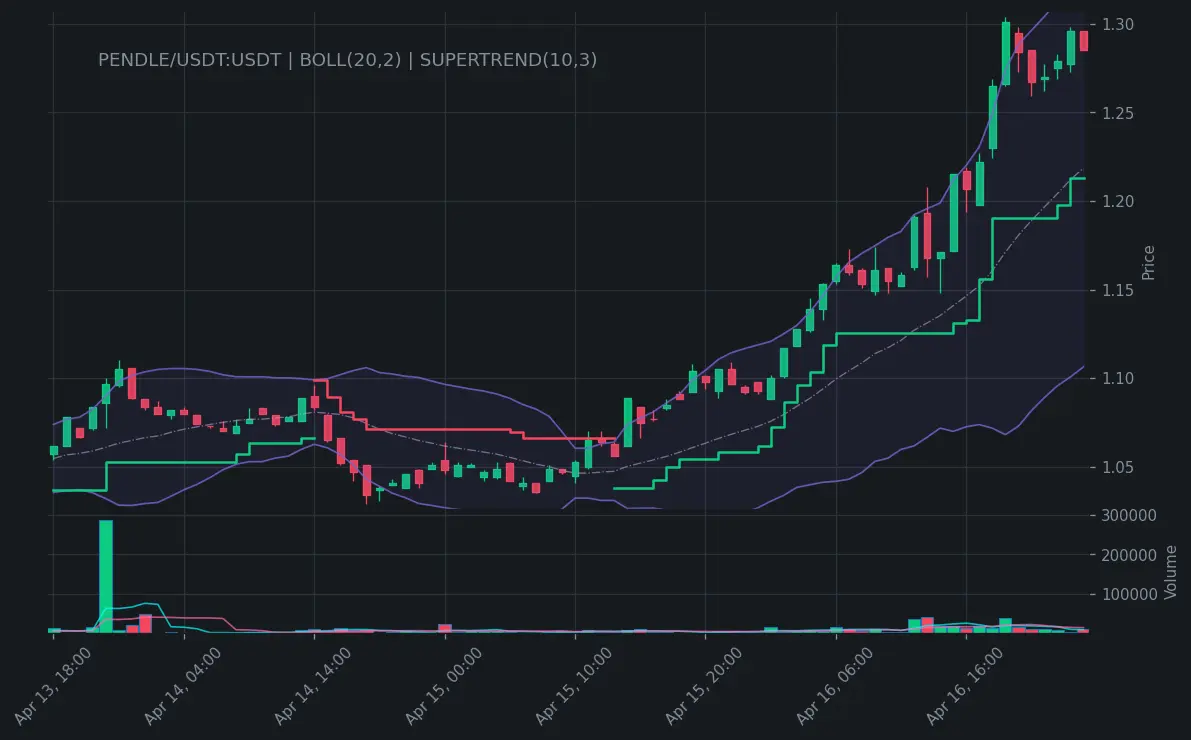Image resolution: width=1191 pixels, height=740 pixels.
Task: Click the 1.20 price axis label
Action: click(1118, 201)
